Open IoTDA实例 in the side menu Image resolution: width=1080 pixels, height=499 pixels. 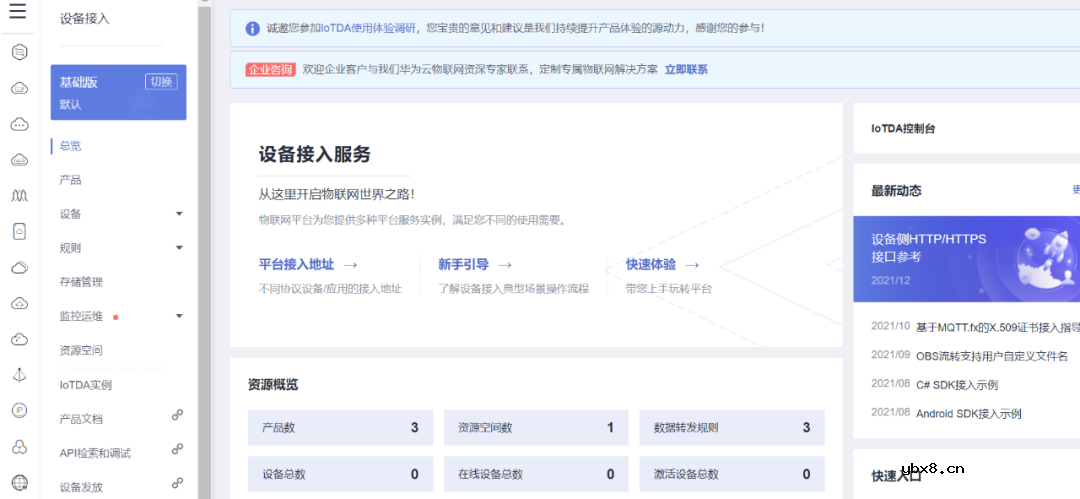click(86, 385)
